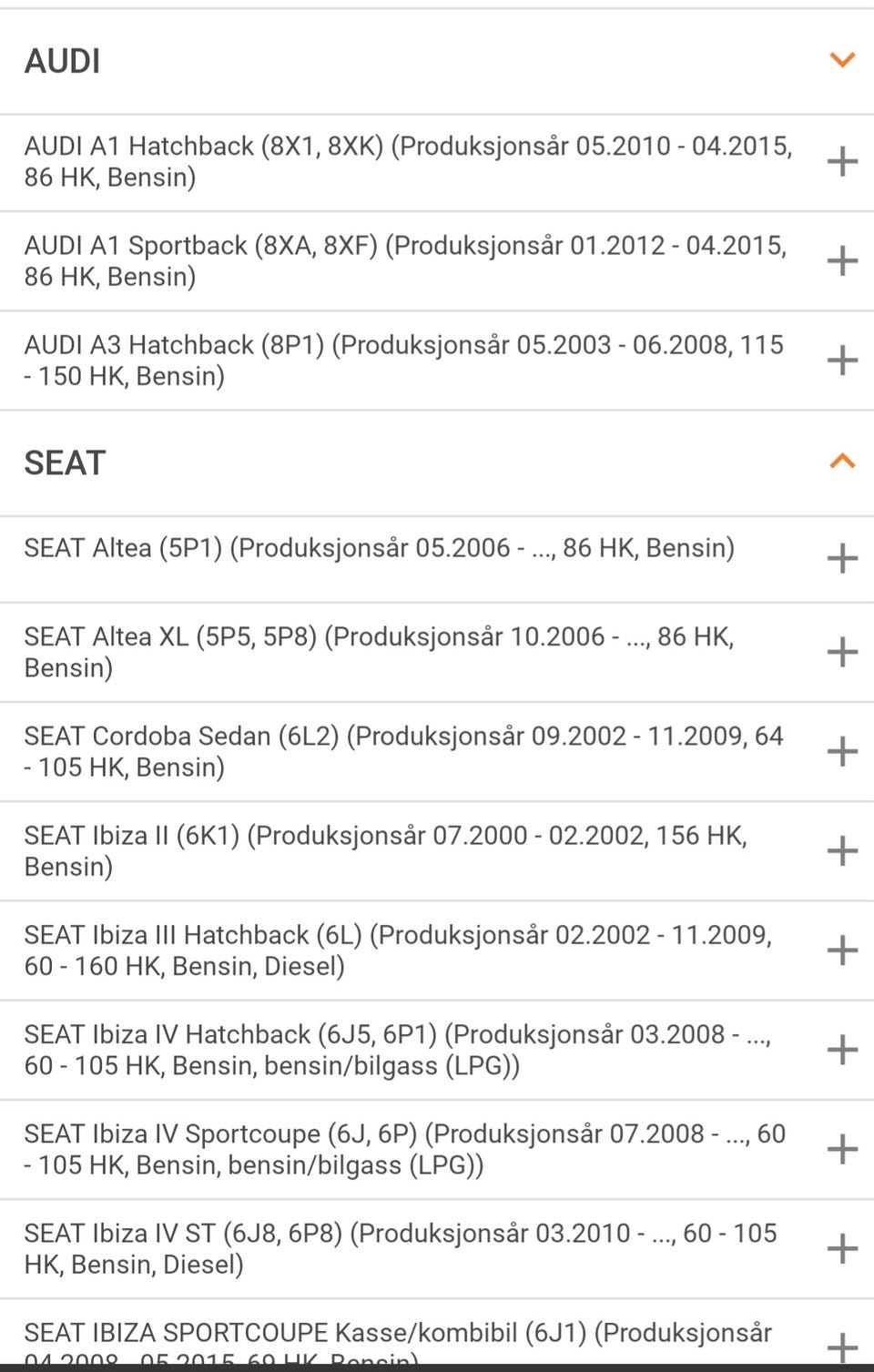Viewport: 874px width, 1372px height.
Task: Expand AUDI A1 Hatchback plus icon
Action: 842,161
